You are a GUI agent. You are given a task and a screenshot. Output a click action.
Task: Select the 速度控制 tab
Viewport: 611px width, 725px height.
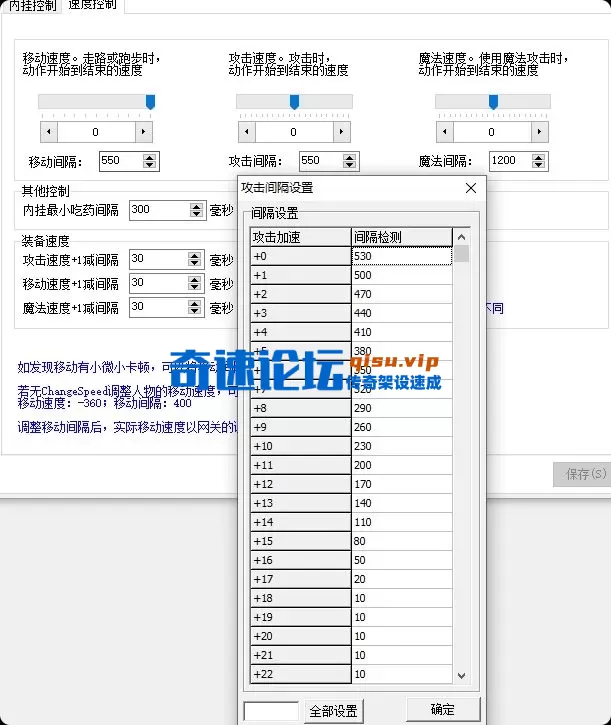[93, 5]
